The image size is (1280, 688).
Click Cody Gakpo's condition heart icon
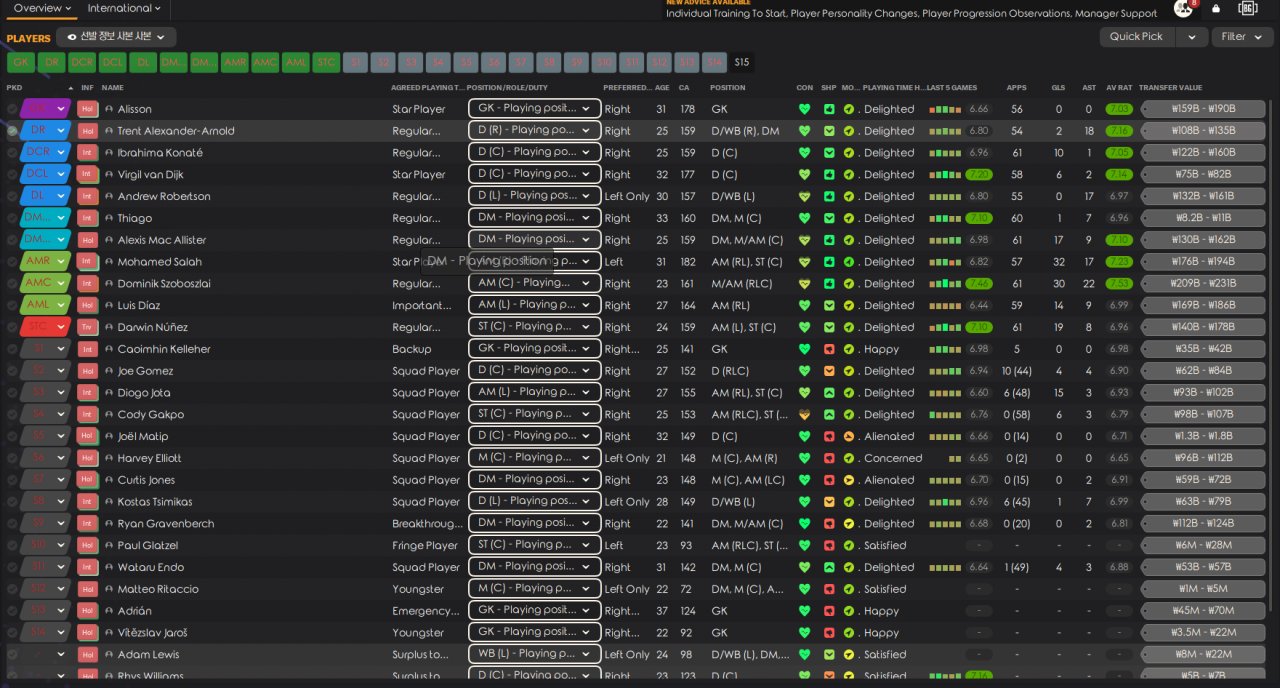(804, 415)
